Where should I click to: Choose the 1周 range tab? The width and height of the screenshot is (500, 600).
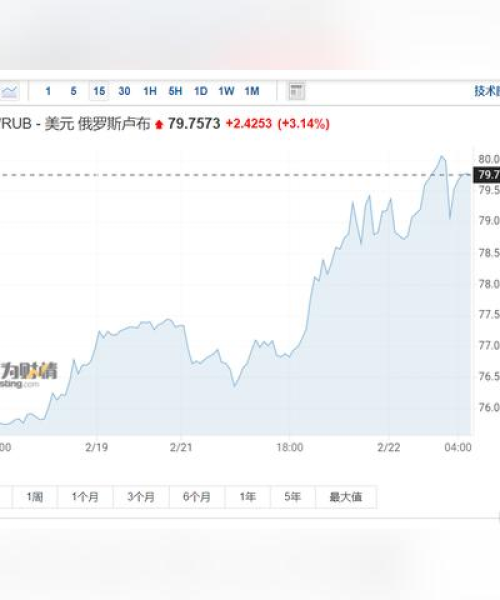(35, 497)
